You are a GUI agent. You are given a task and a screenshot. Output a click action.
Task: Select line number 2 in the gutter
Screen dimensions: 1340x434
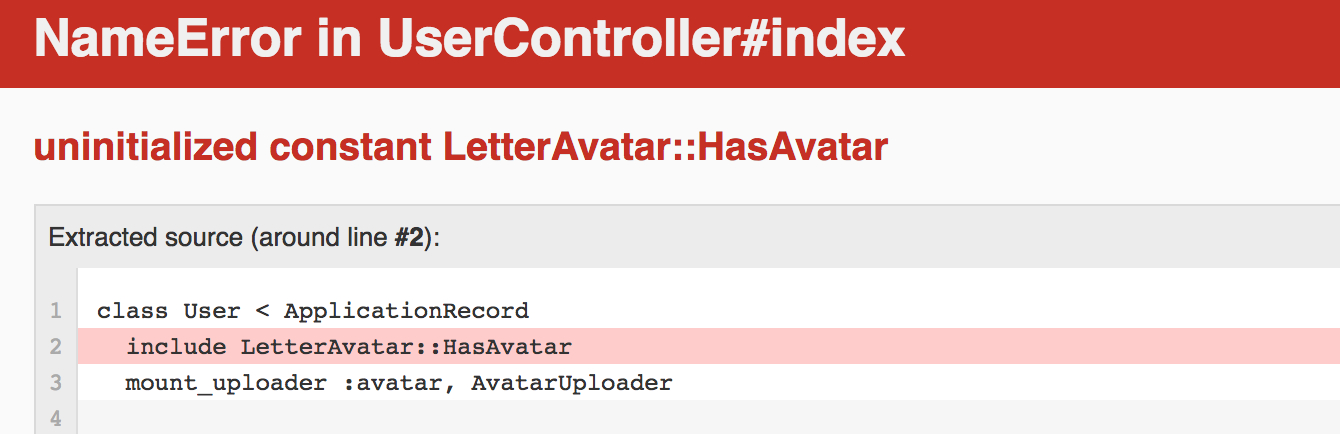click(56, 347)
